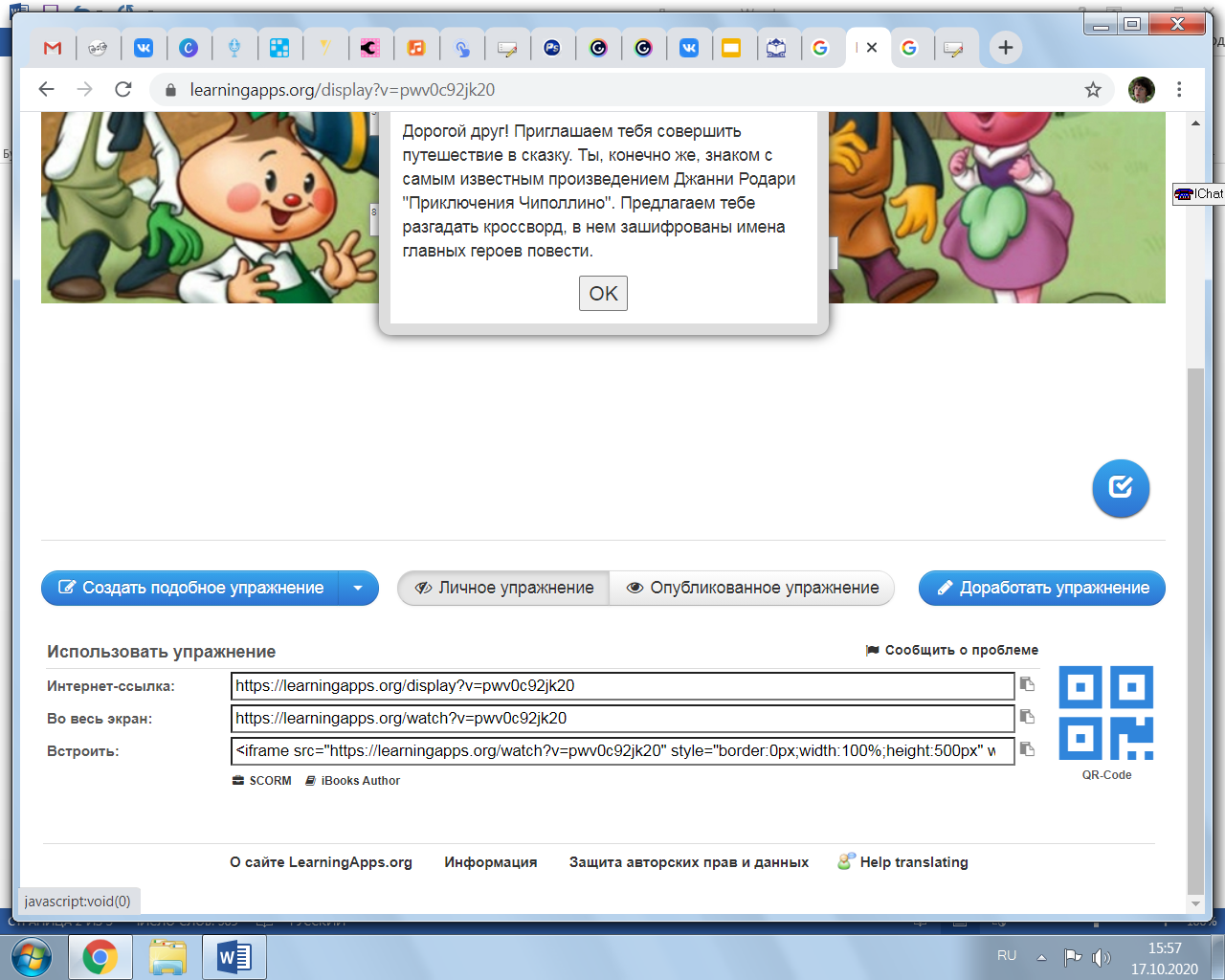1225x980 pixels.
Task: Click Chrome in the taskbar
Action: [x=100, y=957]
